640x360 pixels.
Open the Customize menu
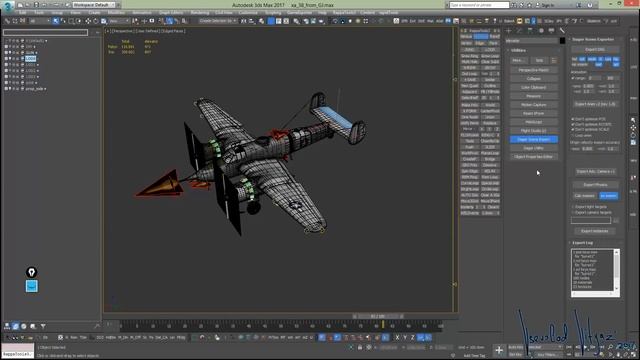point(248,13)
